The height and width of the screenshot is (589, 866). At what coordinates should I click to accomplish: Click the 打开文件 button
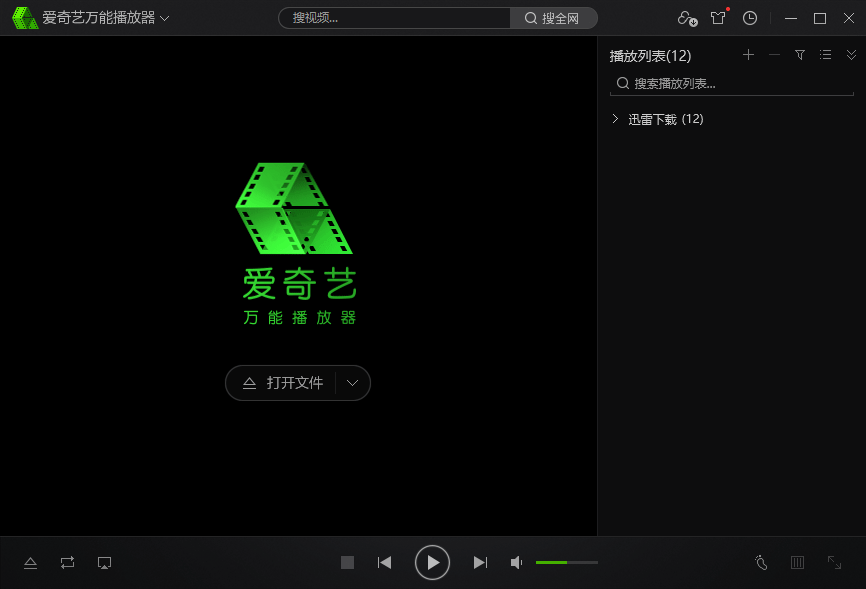(x=285, y=383)
